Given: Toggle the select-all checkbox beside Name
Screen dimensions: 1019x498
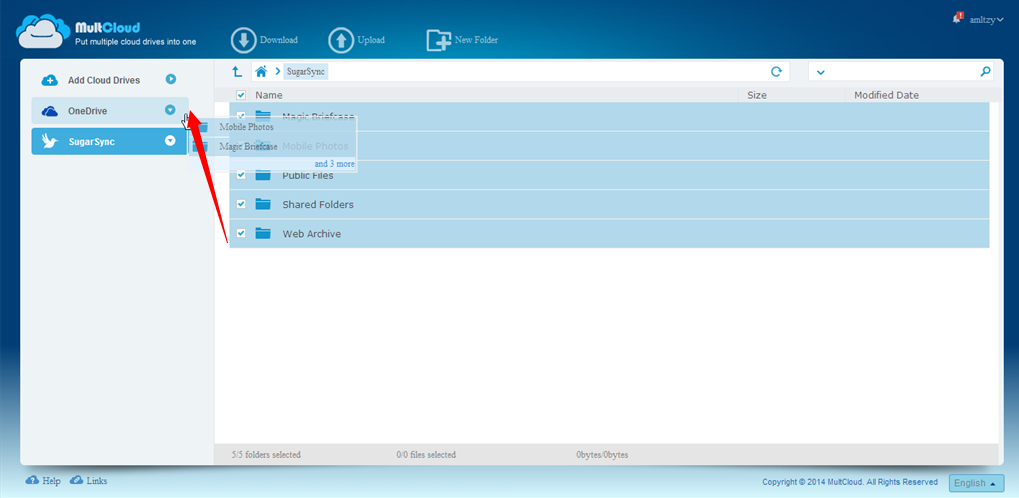Looking at the screenshot, I should point(241,95).
